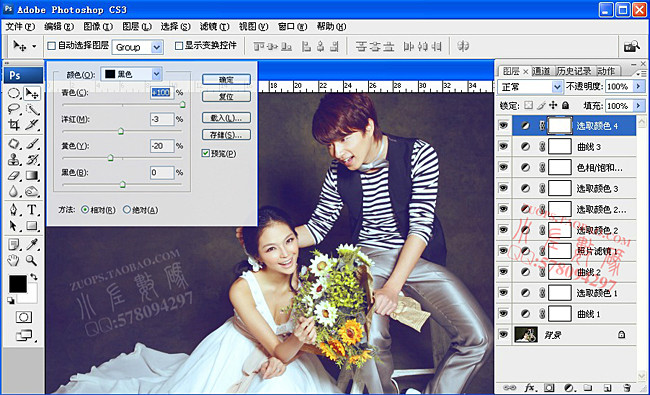Enable auto-select layer checkbox
The height and width of the screenshot is (395, 650).
(51, 46)
